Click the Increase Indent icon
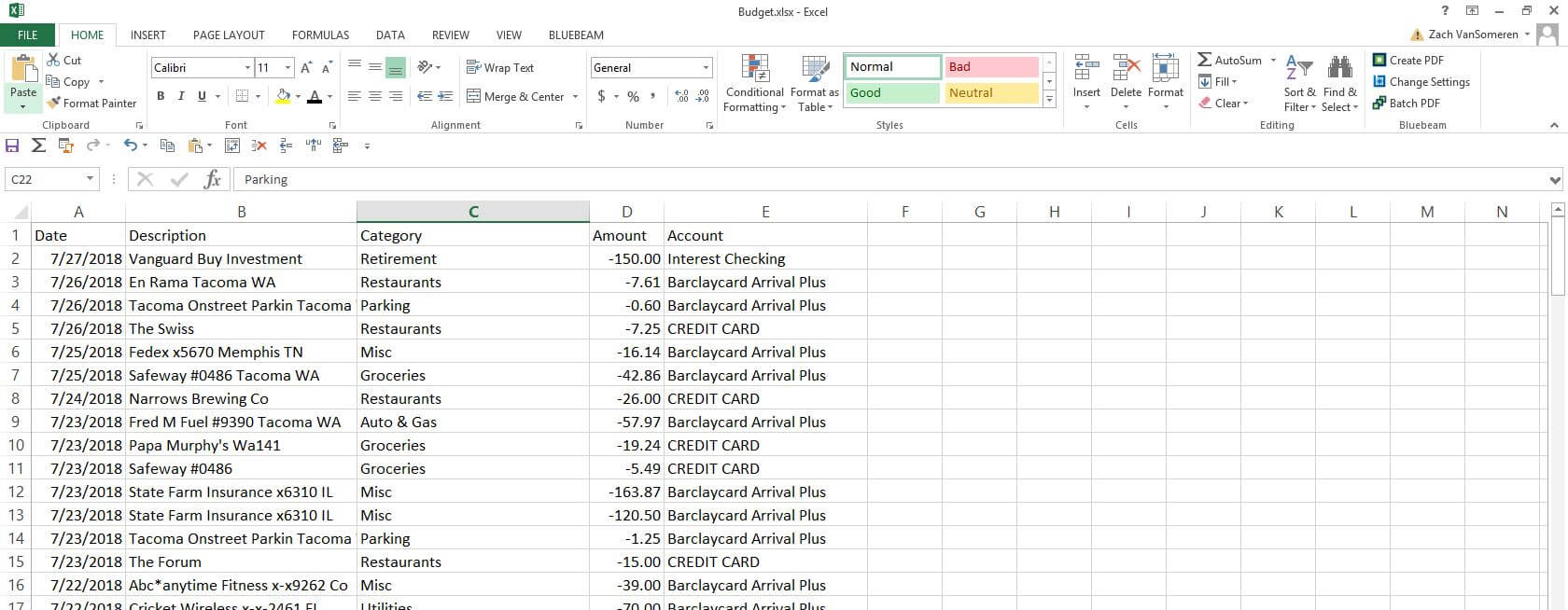The width and height of the screenshot is (1568, 610). (x=445, y=96)
